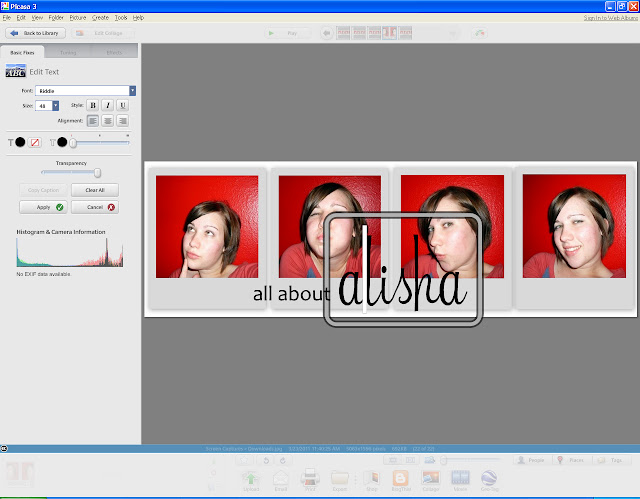Set alignment to center

[108, 121]
